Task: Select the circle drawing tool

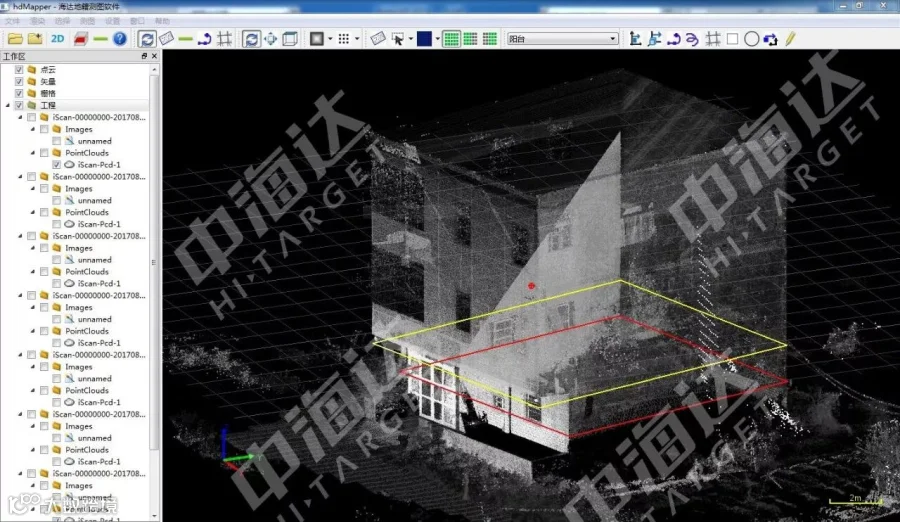Action: point(751,39)
